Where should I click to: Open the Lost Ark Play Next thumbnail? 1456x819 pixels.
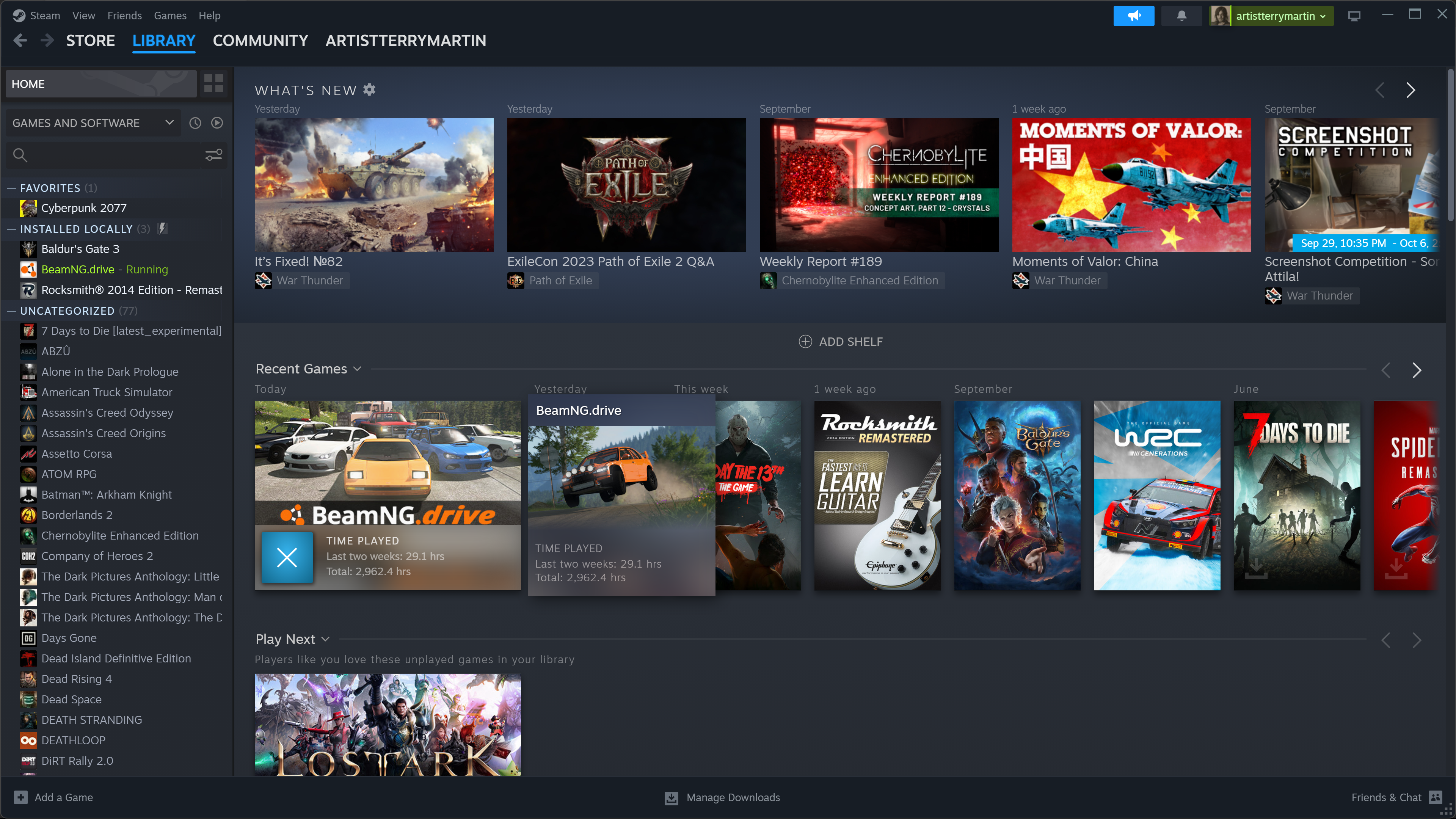pos(388,725)
